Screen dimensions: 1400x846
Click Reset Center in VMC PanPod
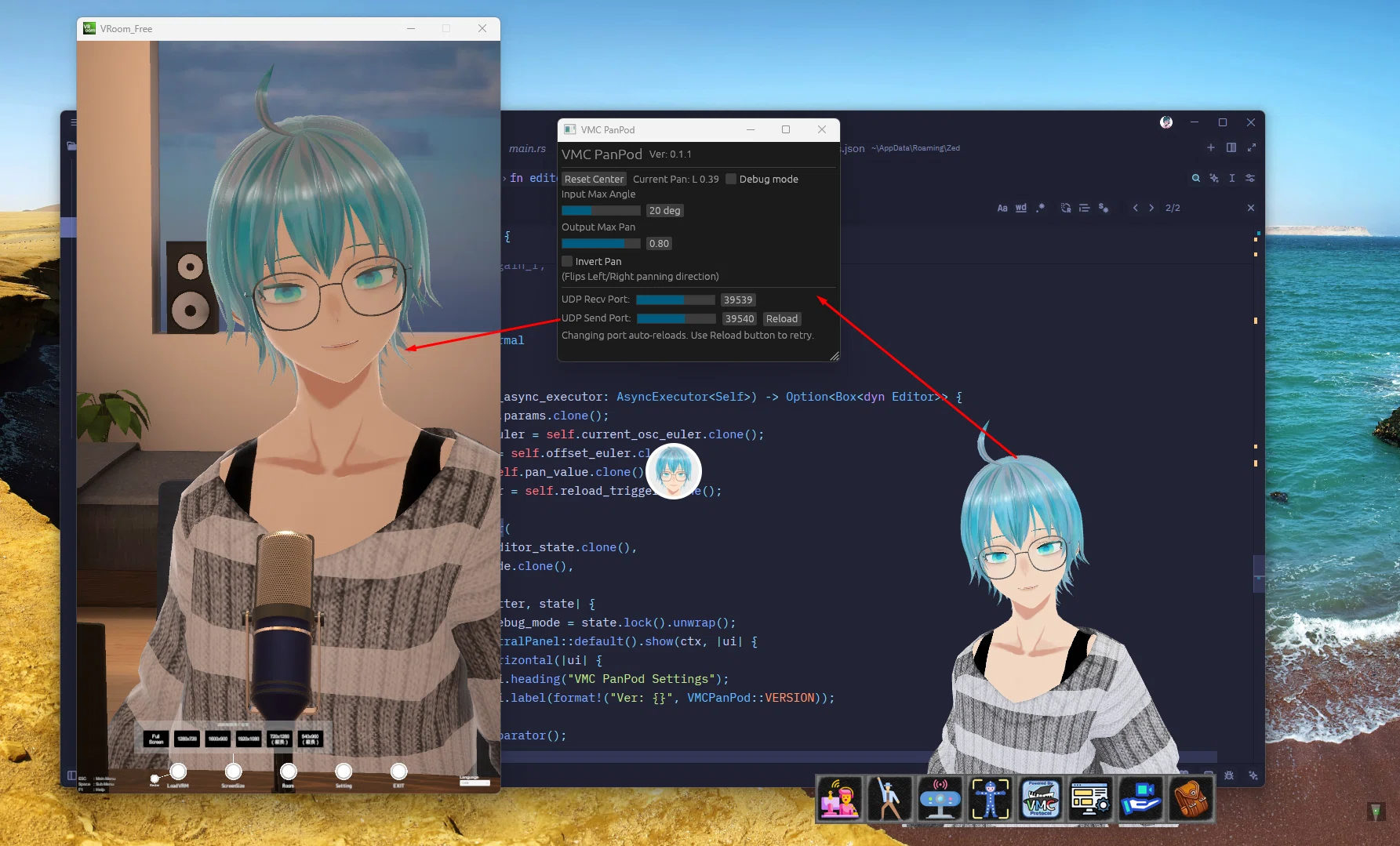[x=594, y=179]
